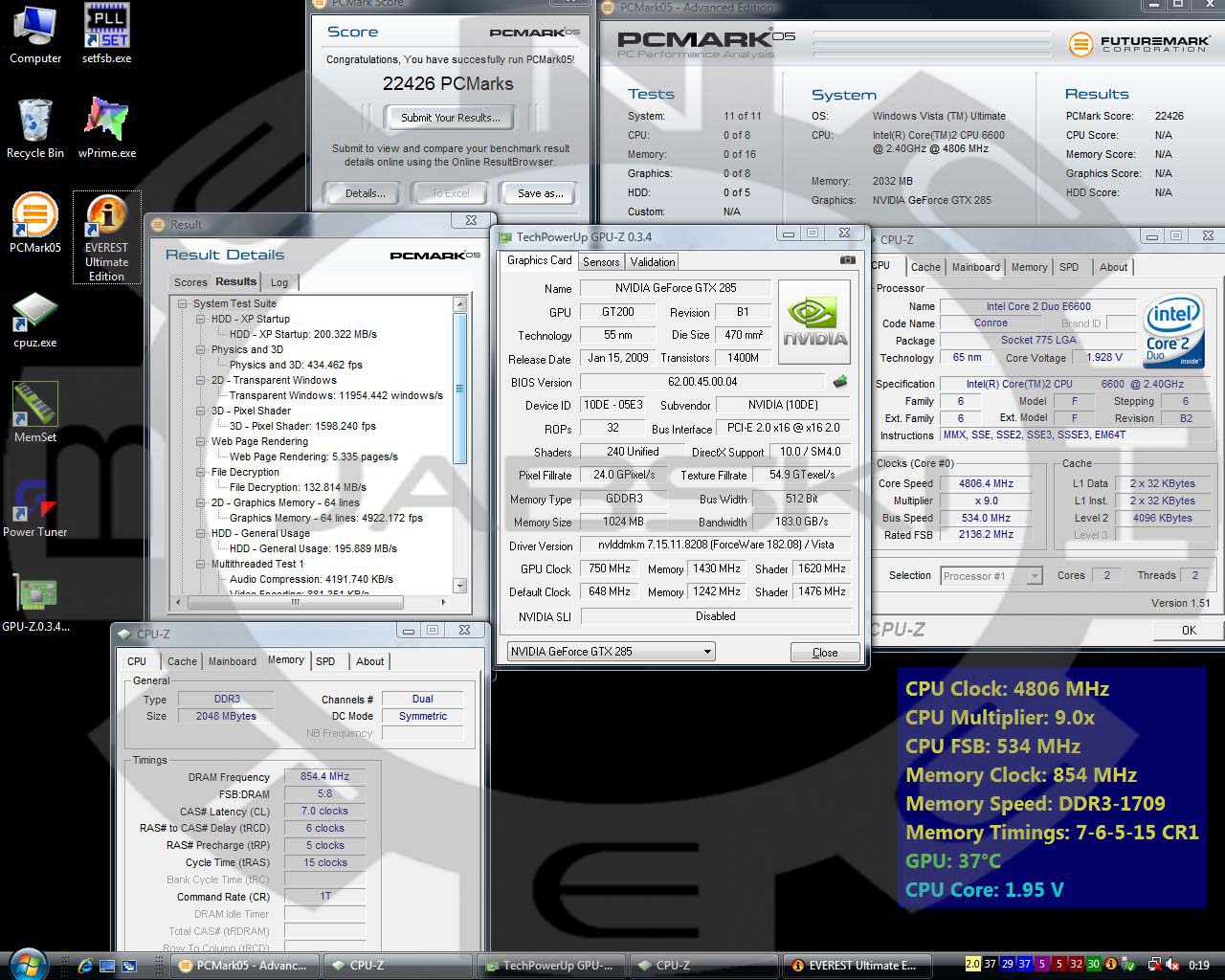
Task: Click the network tray icon
Action: tap(1154, 965)
